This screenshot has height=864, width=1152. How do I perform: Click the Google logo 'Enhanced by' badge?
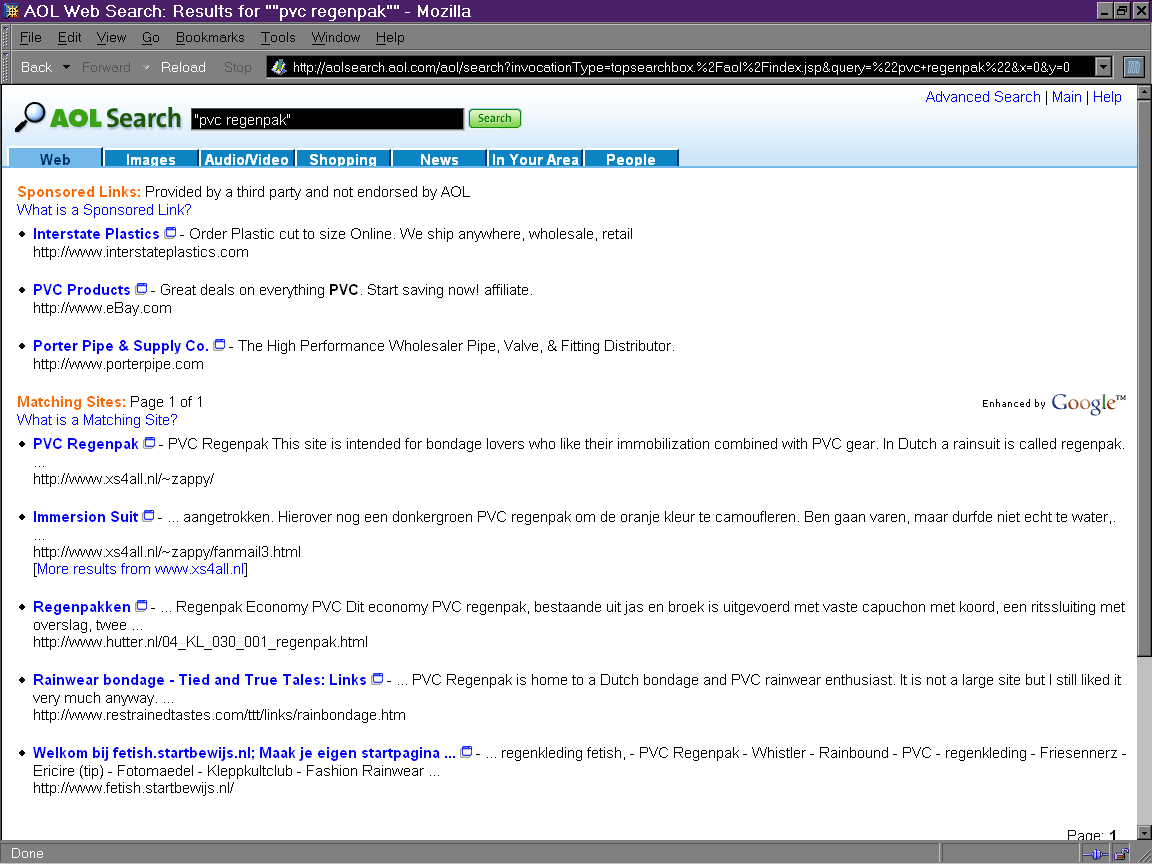pos(1054,403)
